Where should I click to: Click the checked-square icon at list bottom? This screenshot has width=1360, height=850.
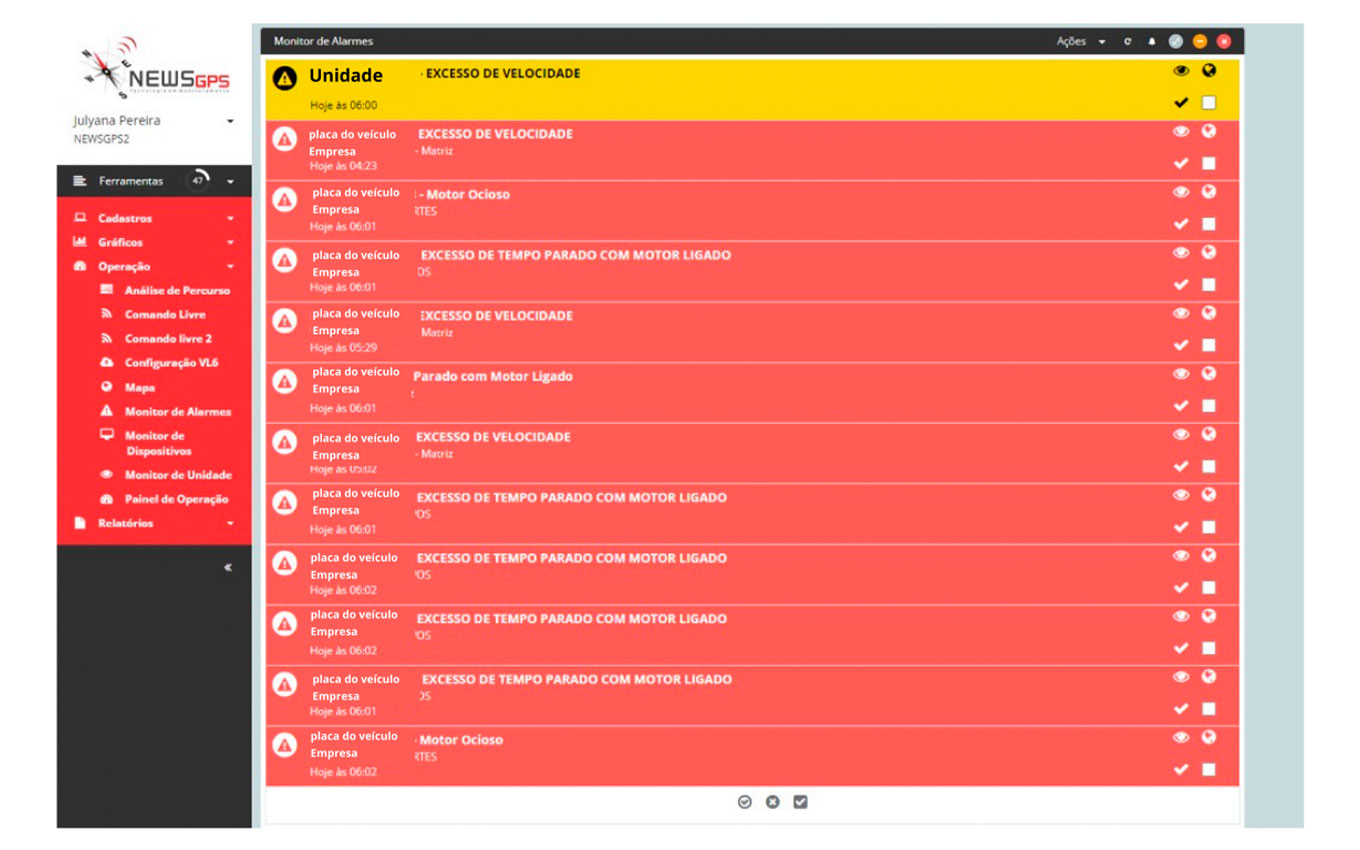(800, 802)
